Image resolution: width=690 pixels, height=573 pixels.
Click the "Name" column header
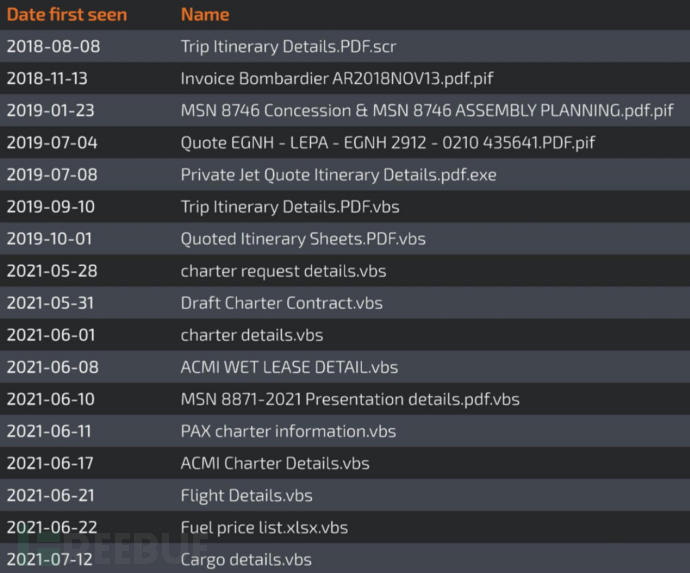[x=205, y=15]
